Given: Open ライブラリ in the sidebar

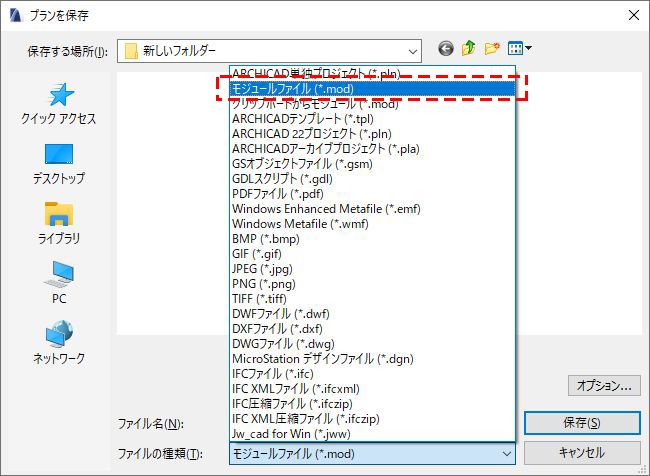Looking at the screenshot, I should tap(59, 223).
